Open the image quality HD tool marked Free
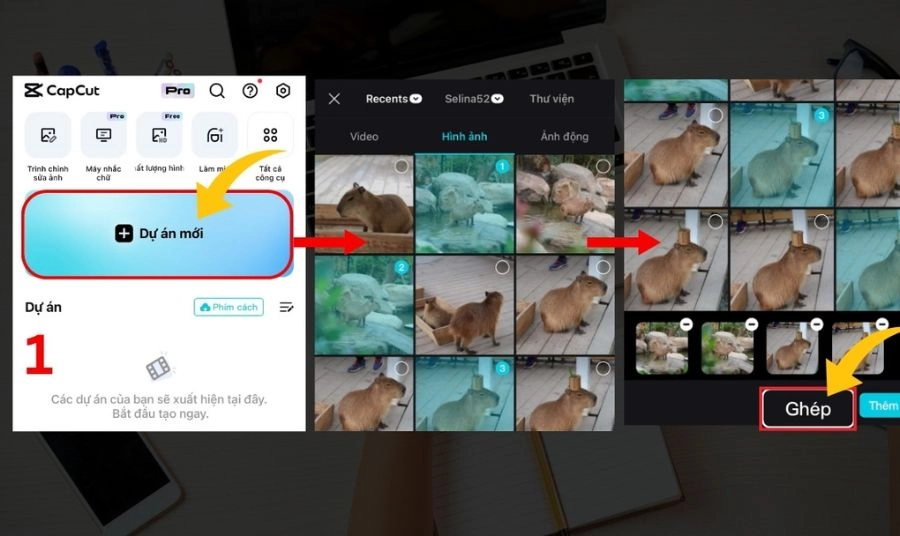 pos(159,135)
